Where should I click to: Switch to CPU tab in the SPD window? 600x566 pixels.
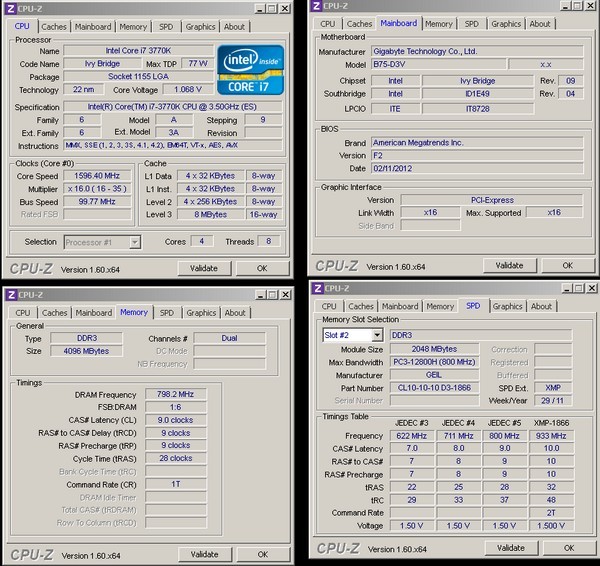tap(329, 306)
